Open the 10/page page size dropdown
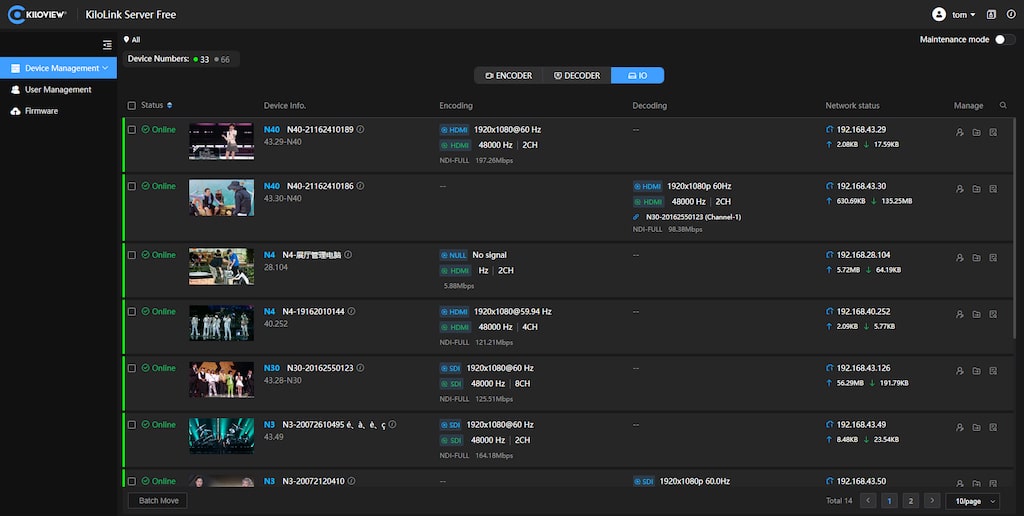Image resolution: width=1024 pixels, height=516 pixels. click(975, 500)
